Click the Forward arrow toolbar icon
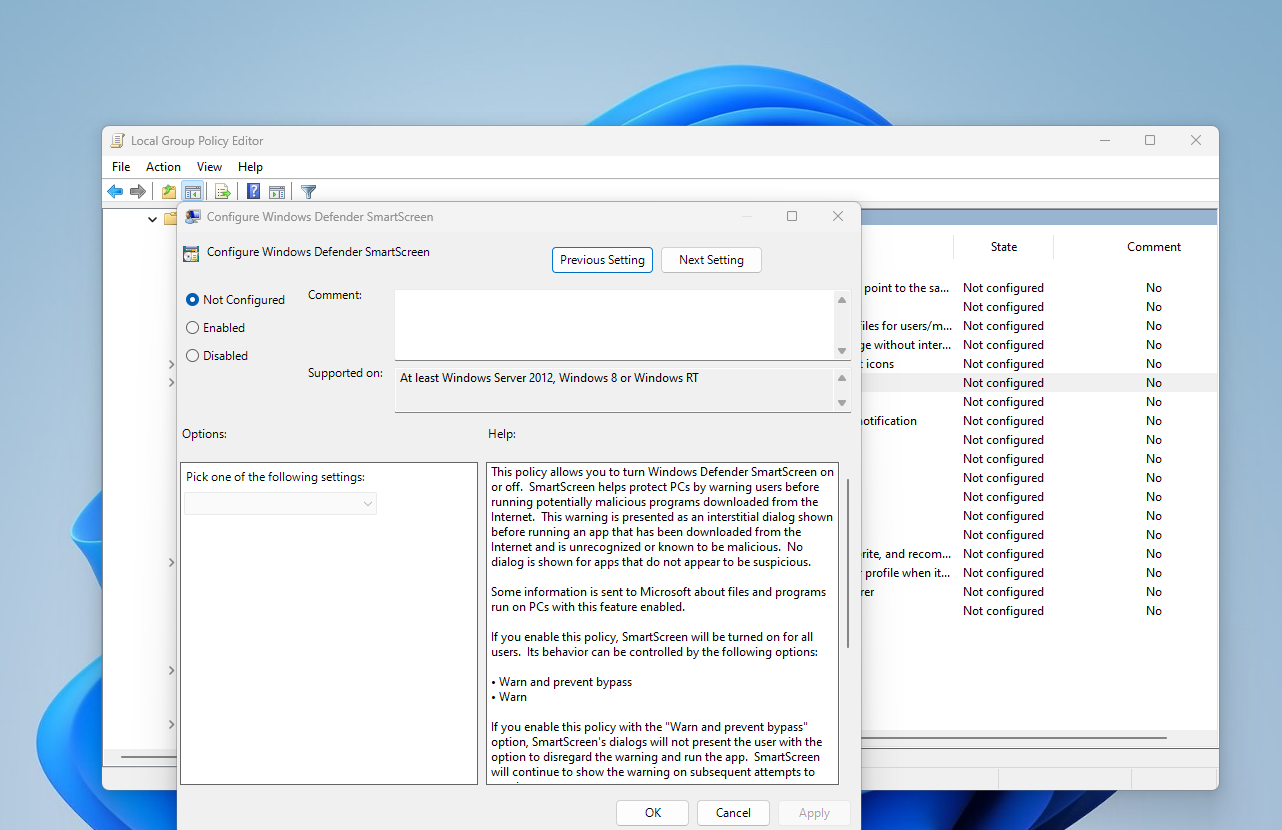This screenshot has width=1282, height=830. (138, 191)
